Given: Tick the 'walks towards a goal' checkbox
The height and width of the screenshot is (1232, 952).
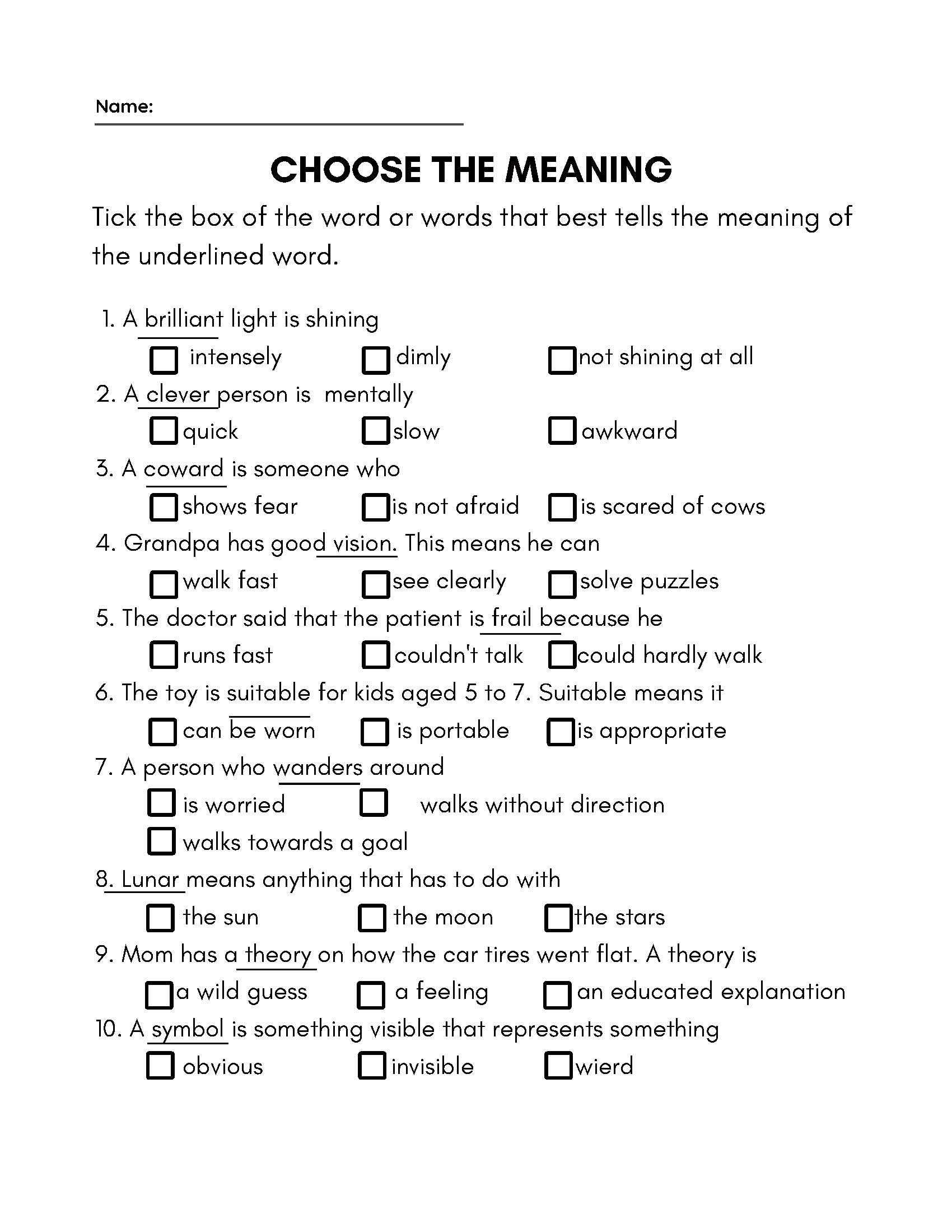Looking at the screenshot, I should click(161, 841).
